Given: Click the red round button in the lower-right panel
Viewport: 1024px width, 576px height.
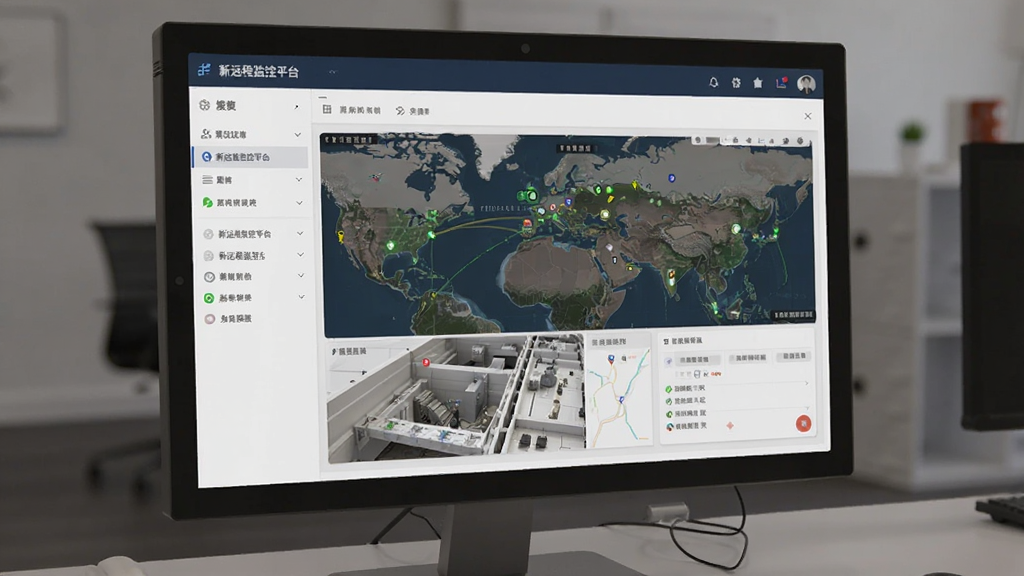Looking at the screenshot, I should click(803, 424).
